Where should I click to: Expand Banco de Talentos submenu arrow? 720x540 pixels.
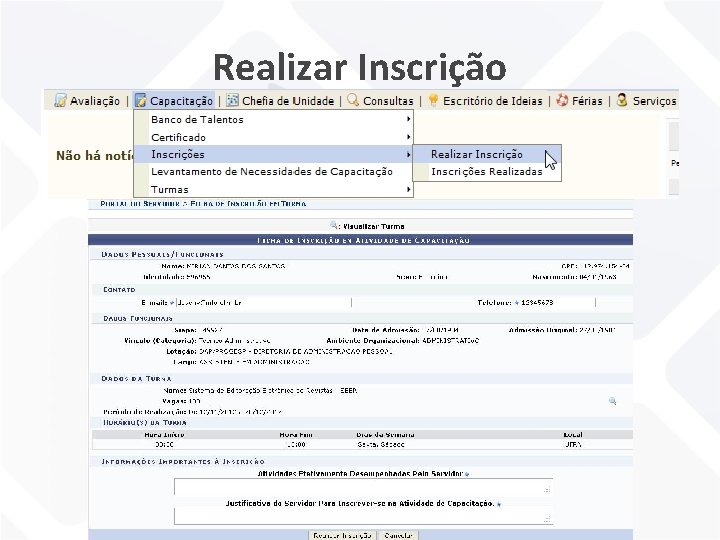[x=408, y=119]
